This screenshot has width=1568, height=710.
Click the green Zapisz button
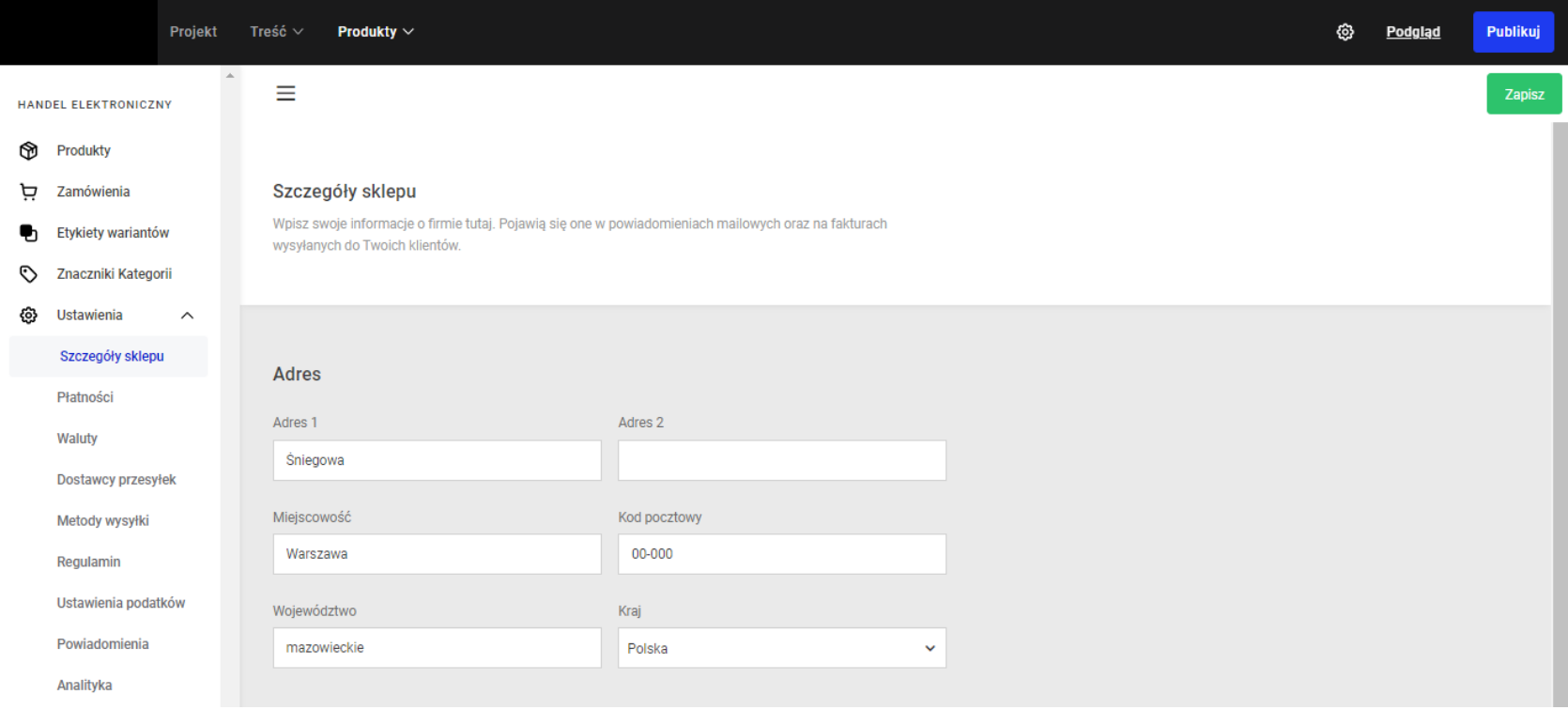(1524, 94)
